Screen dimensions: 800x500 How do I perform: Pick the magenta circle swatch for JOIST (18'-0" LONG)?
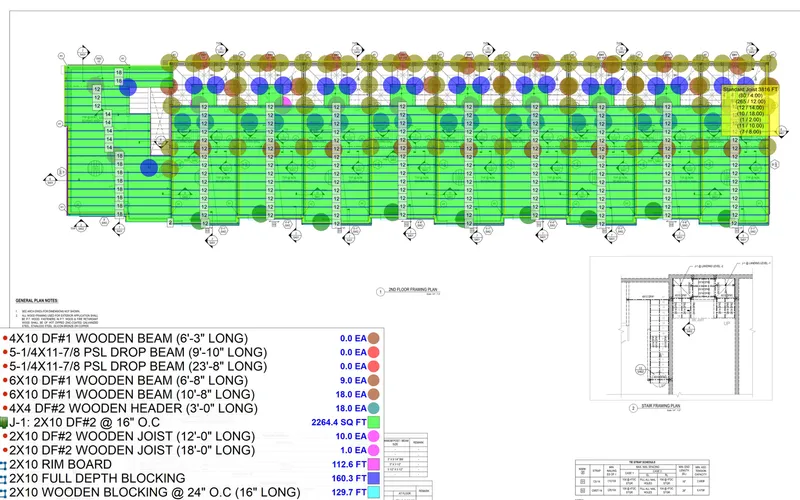click(373, 450)
